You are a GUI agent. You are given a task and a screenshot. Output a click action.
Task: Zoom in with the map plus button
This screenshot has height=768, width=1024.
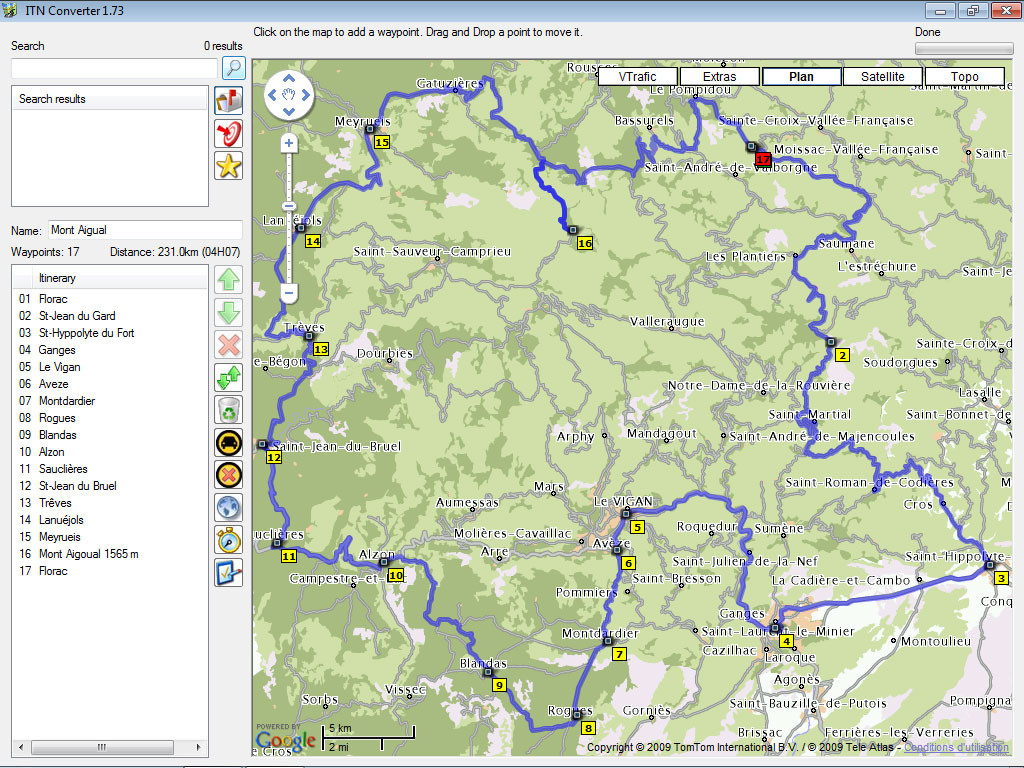(x=289, y=143)
